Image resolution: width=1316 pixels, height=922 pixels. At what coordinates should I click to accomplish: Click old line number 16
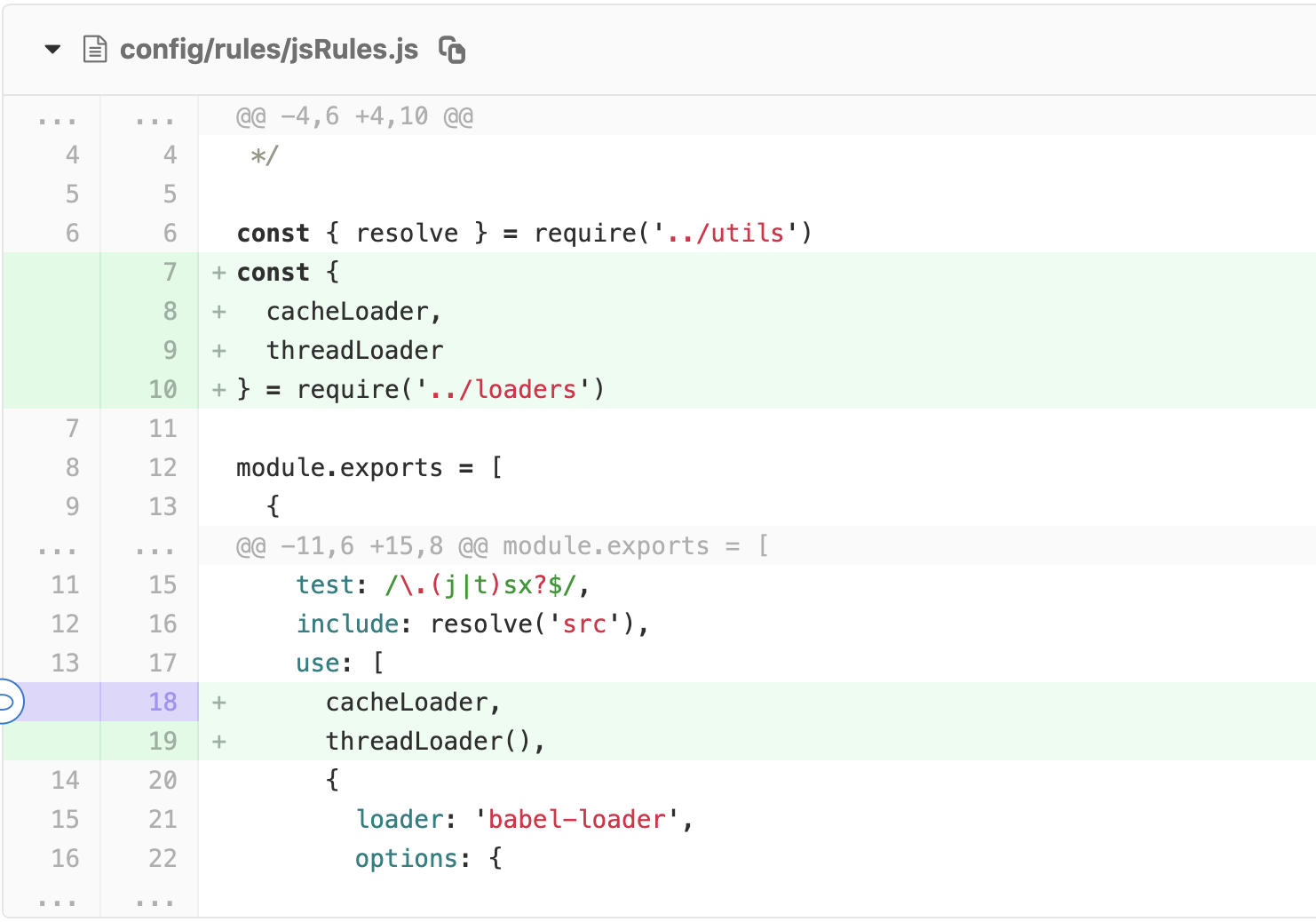(65, 859)
